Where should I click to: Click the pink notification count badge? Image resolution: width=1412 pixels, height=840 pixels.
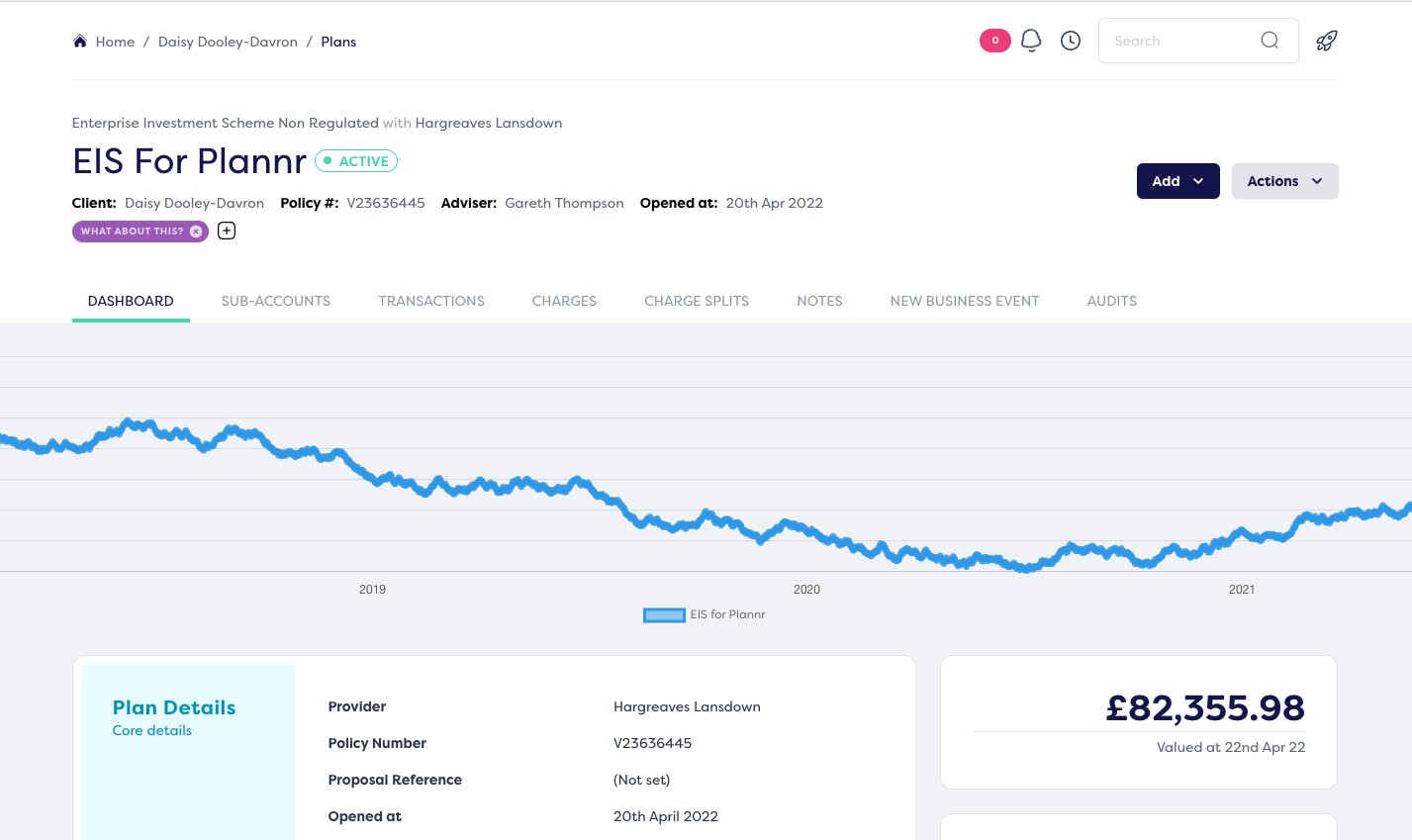pos(994,41)
